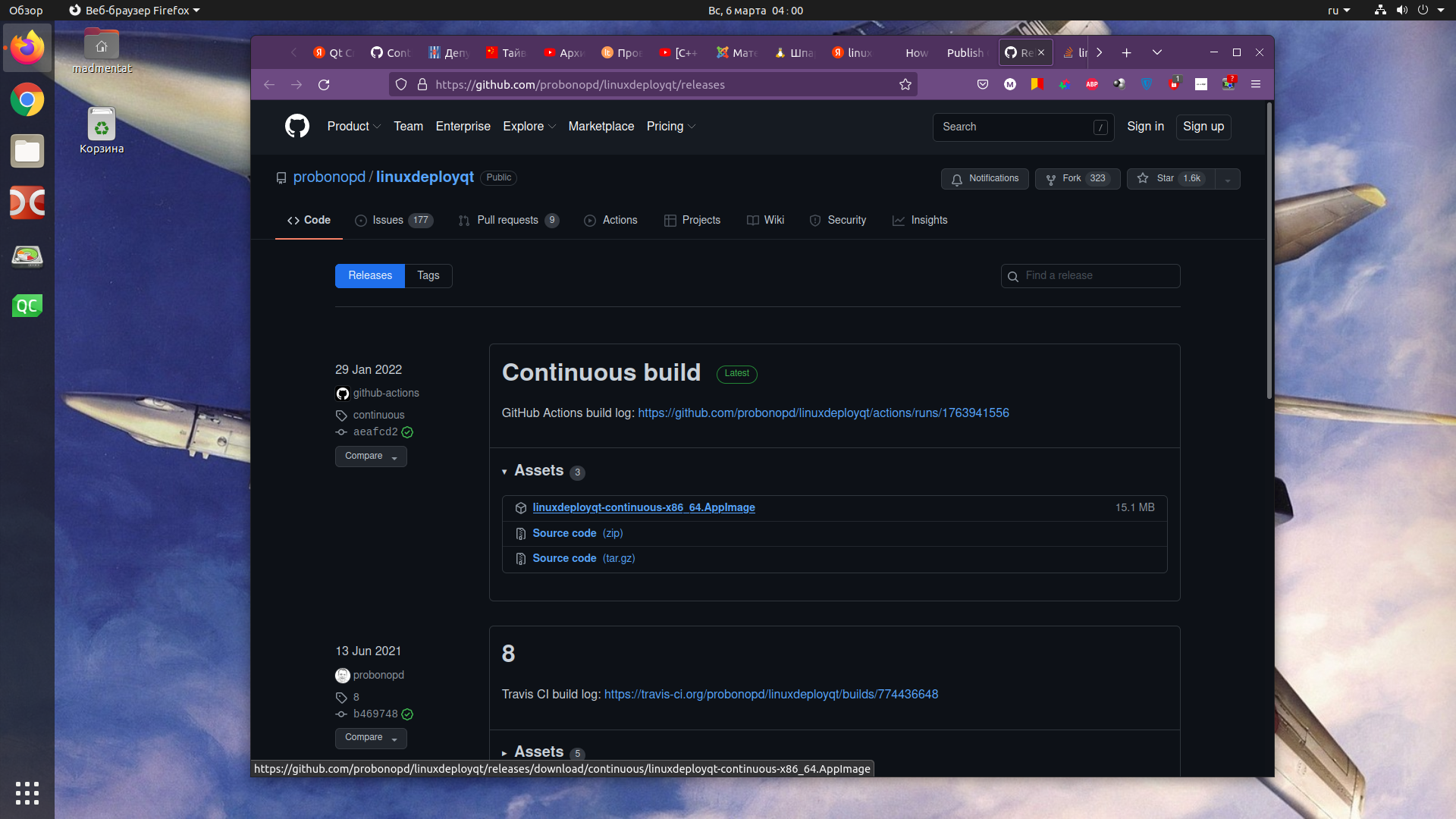
Task: Open the ru keyboard layout menu
Action: click(1338, 10)
